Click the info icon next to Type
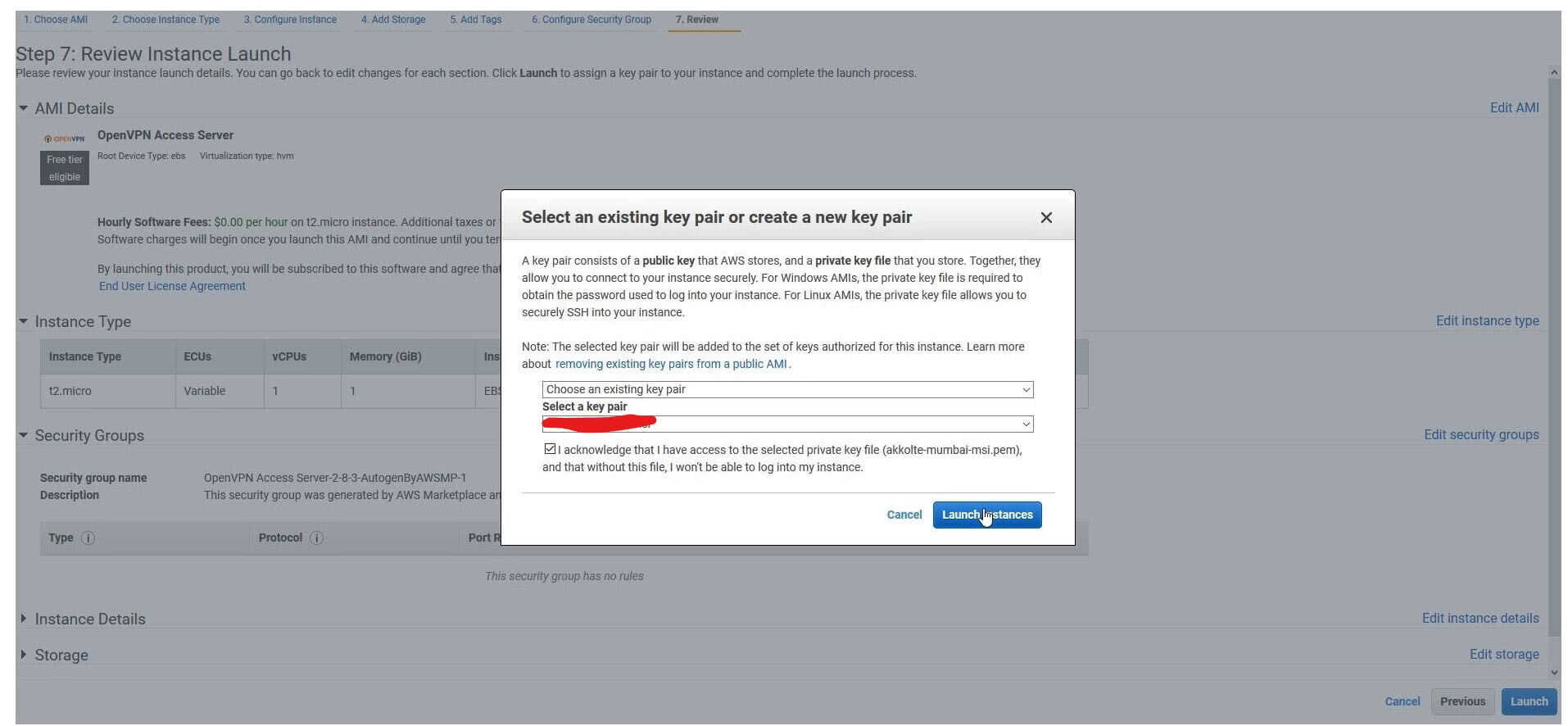This screenshot has width=1568, height=726. tap(88, 538)
